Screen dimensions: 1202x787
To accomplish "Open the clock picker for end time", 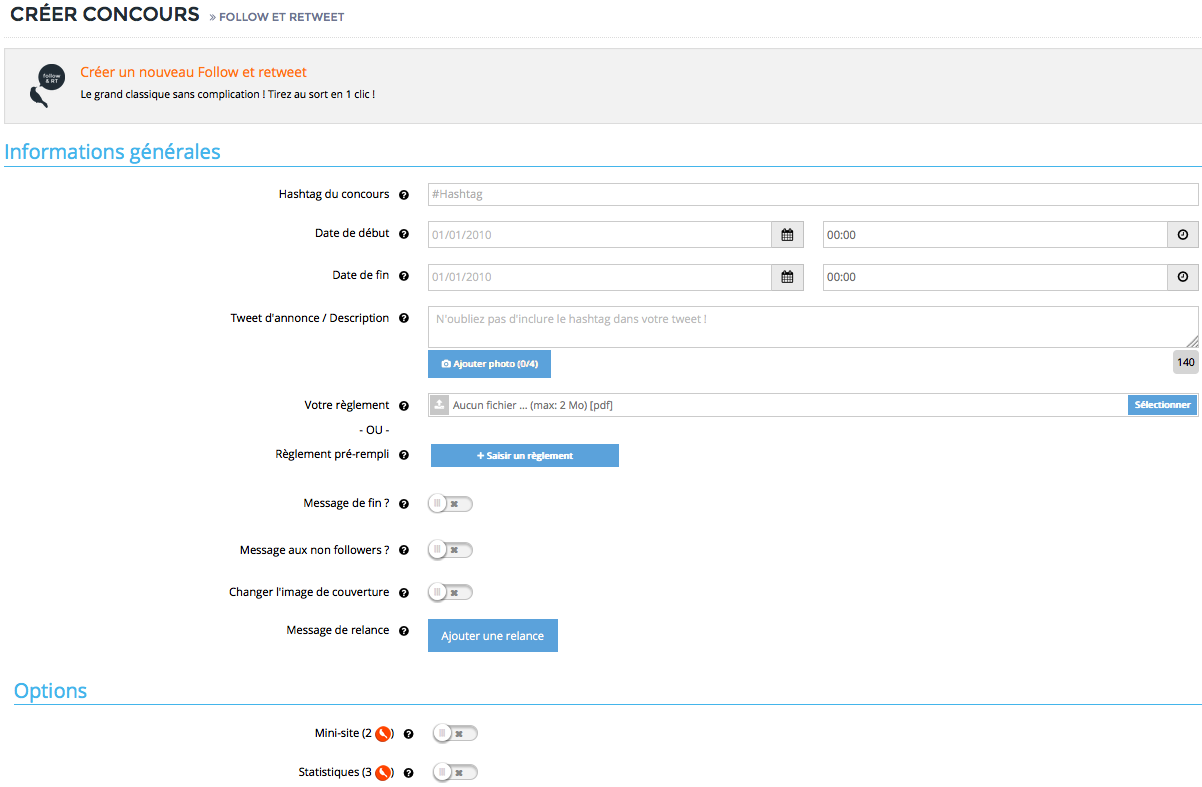I will (x=1182, y=277).
